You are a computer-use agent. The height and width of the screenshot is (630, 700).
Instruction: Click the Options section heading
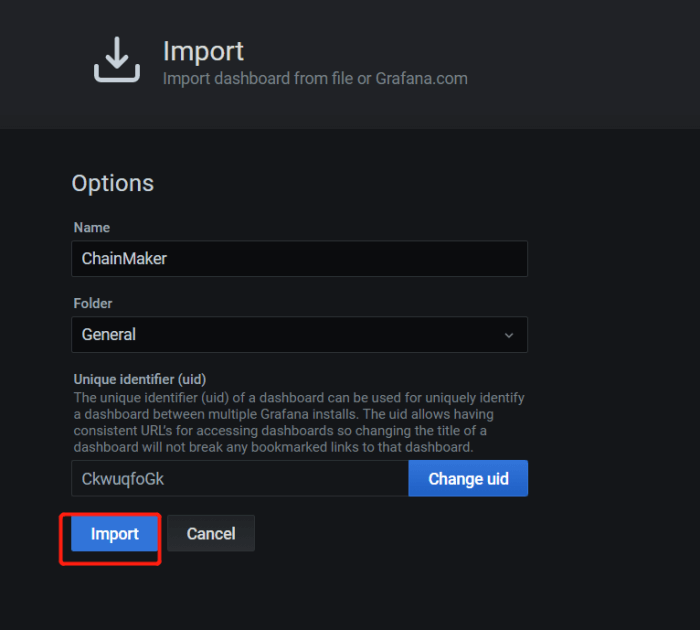[x=112, y=183]
